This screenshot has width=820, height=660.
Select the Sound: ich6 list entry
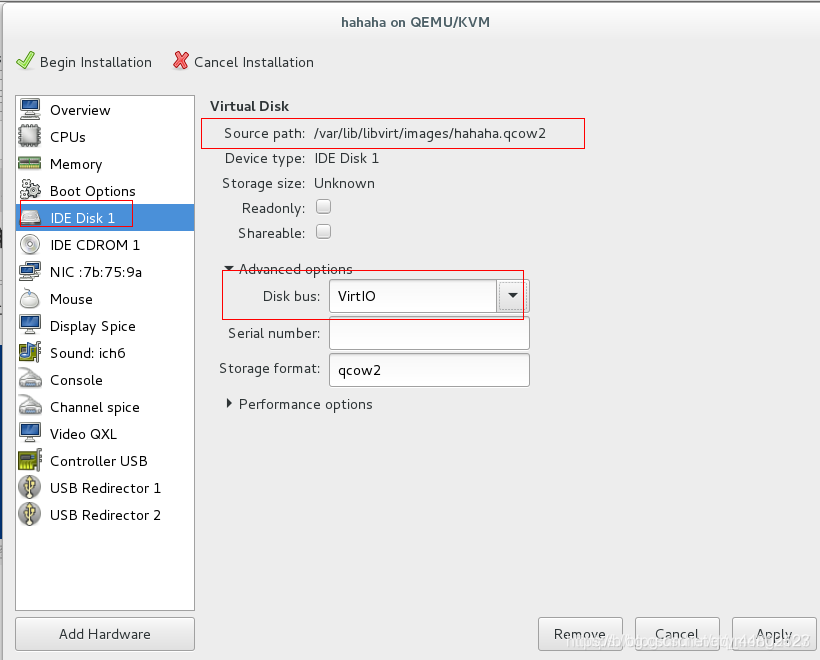[x=105, y=353]
